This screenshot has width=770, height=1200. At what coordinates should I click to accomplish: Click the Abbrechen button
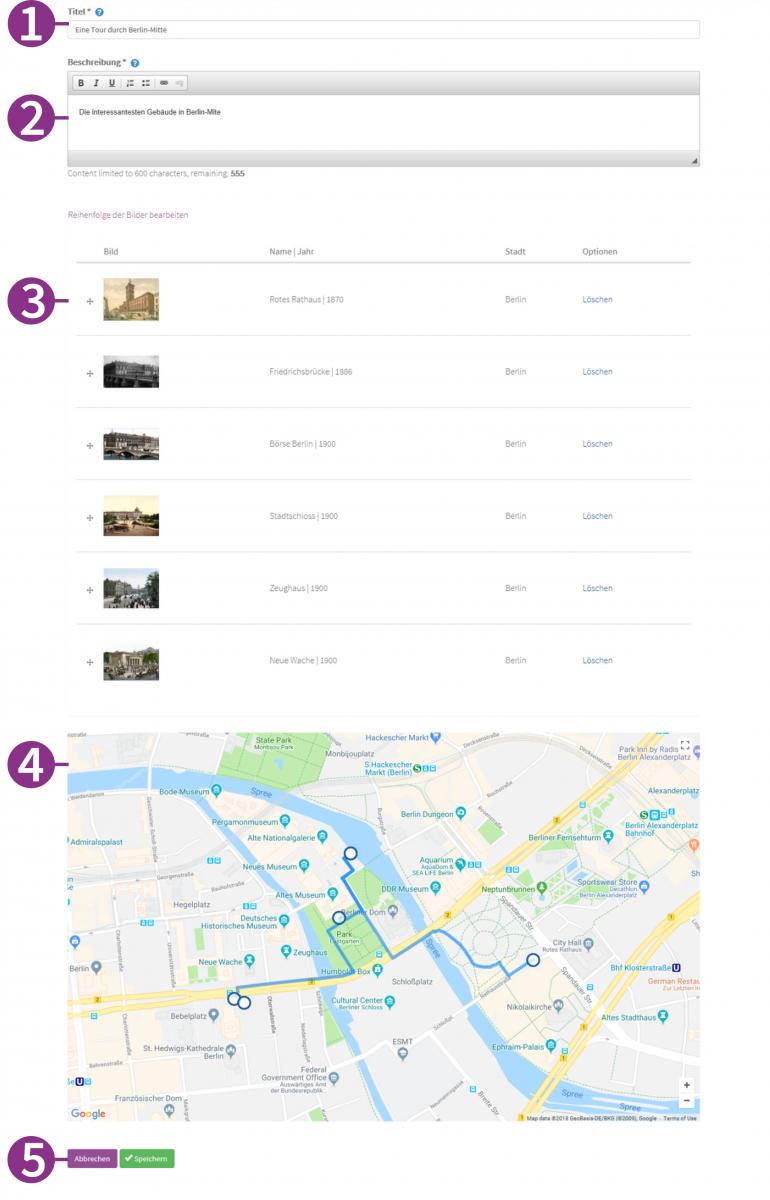92,1159
